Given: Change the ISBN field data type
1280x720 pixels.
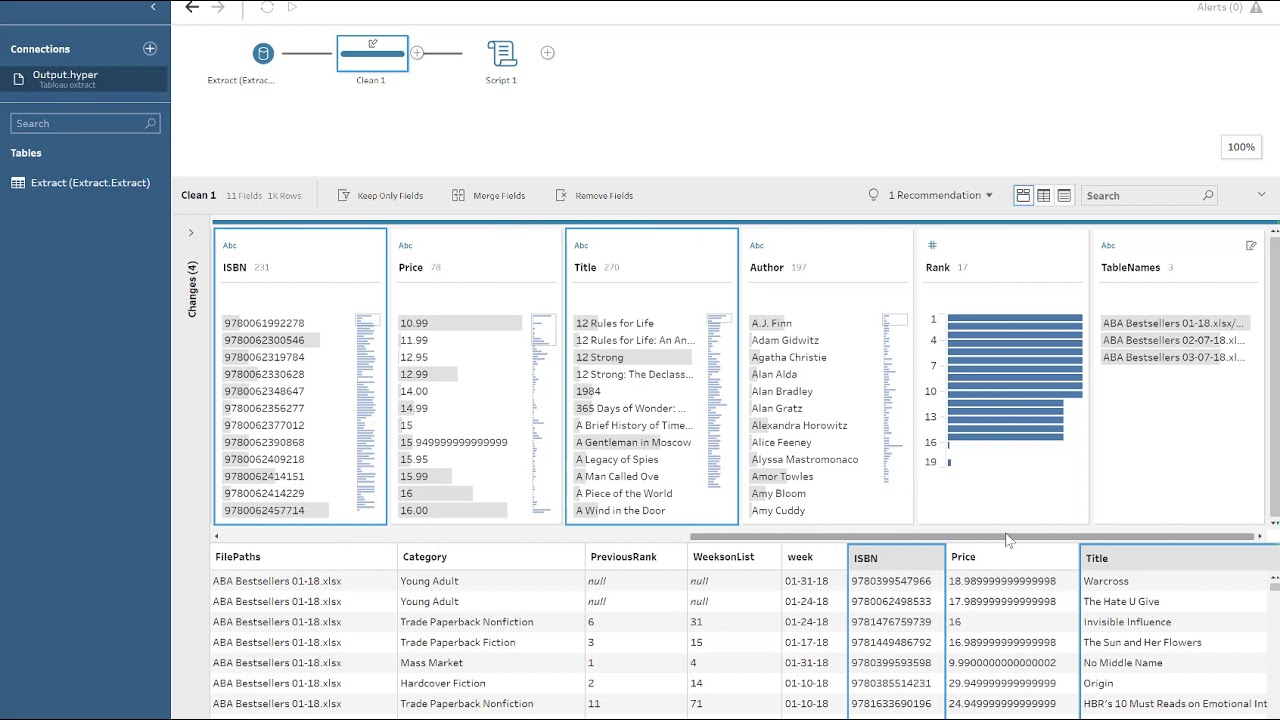Looking at the screenshot, I should [x=230, y=245].
